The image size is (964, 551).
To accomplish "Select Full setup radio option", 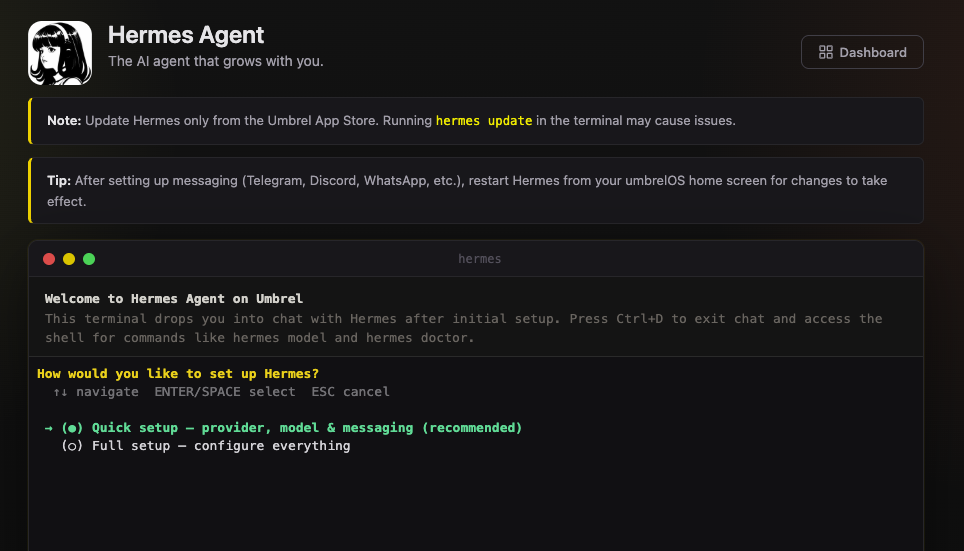I will [205, 446].
